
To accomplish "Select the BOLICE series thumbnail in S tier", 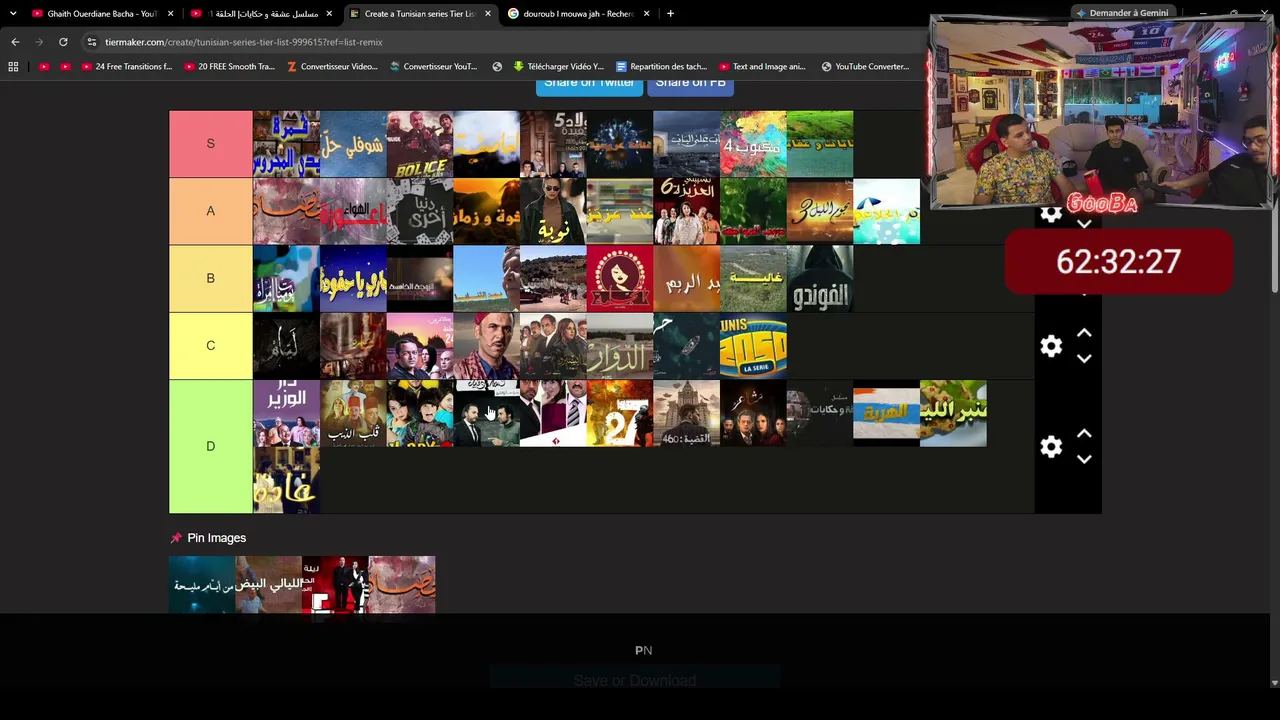I will pyautogui.click(x=420, y=144).
